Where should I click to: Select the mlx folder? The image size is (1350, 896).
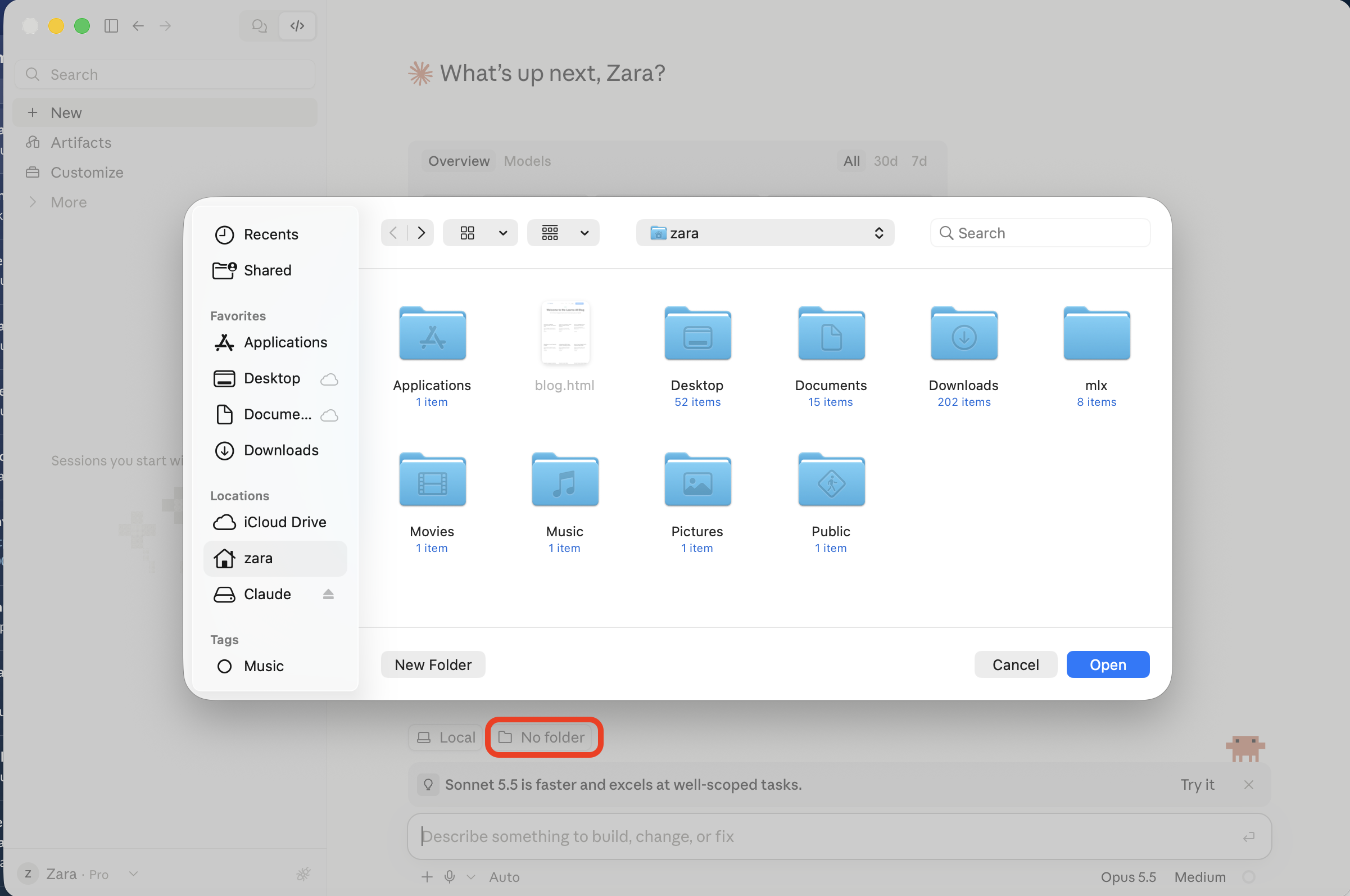(x=1097, y=334)
